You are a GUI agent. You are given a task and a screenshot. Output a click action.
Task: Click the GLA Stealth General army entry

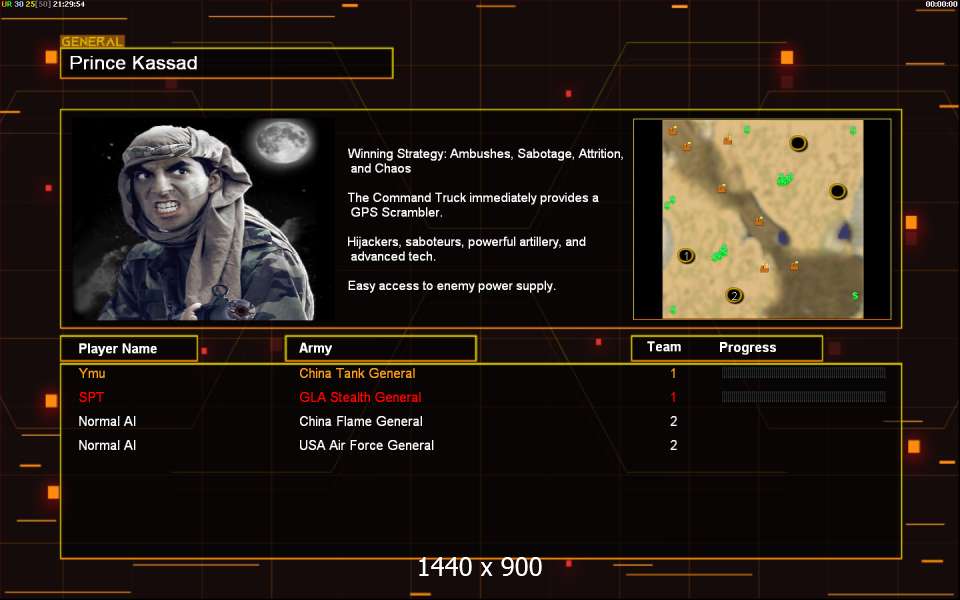click(x=360, y=397)
